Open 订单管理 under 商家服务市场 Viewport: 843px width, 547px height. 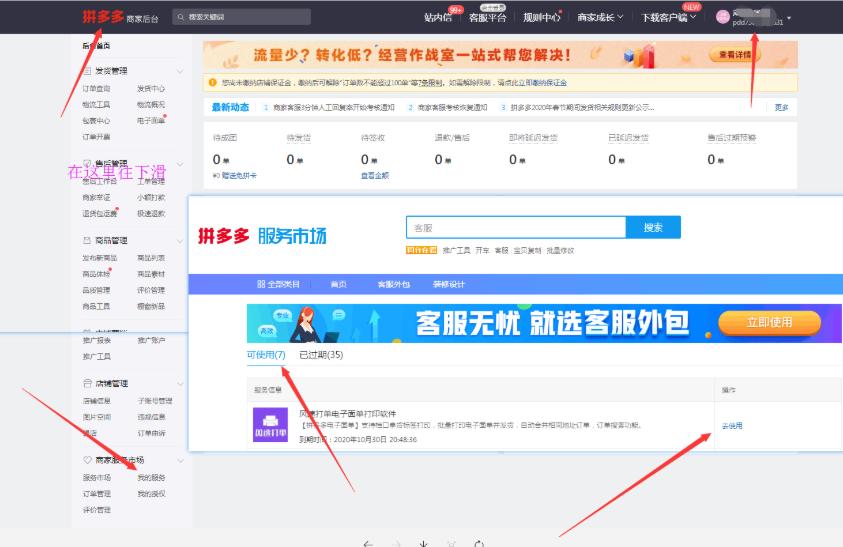97,494
